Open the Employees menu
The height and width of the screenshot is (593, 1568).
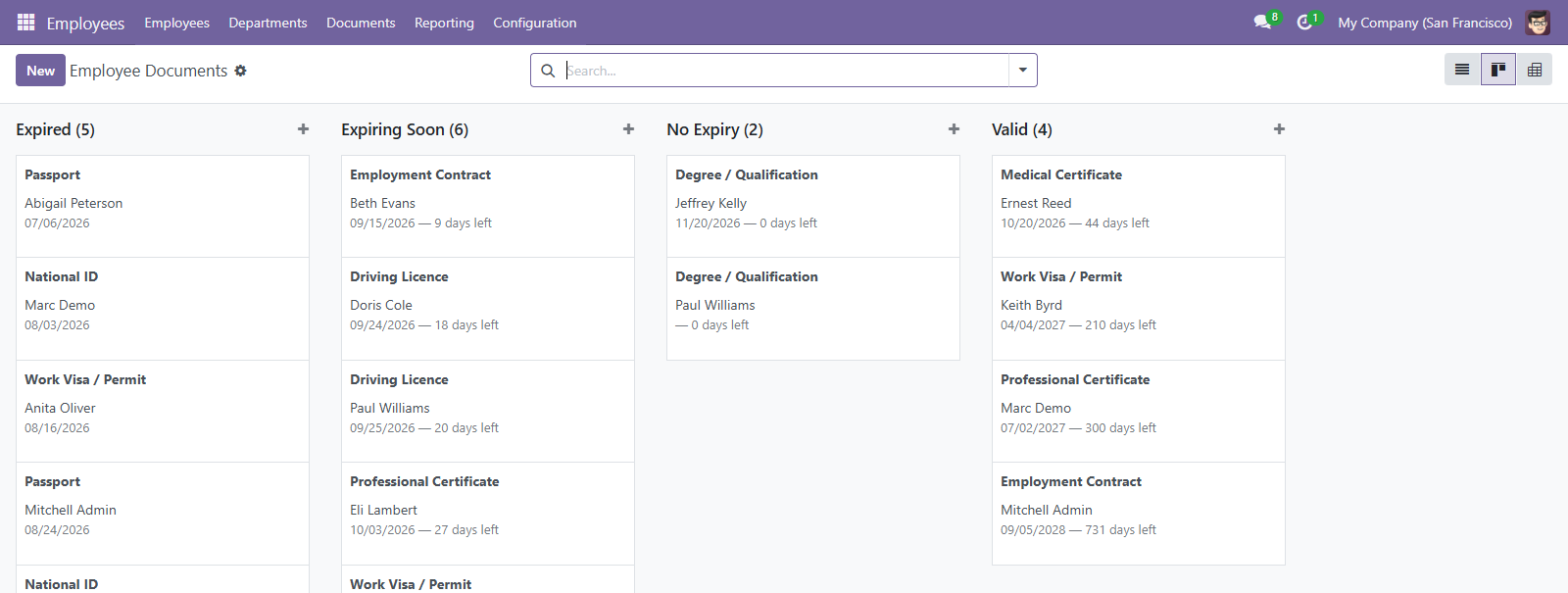pos(176,23)
